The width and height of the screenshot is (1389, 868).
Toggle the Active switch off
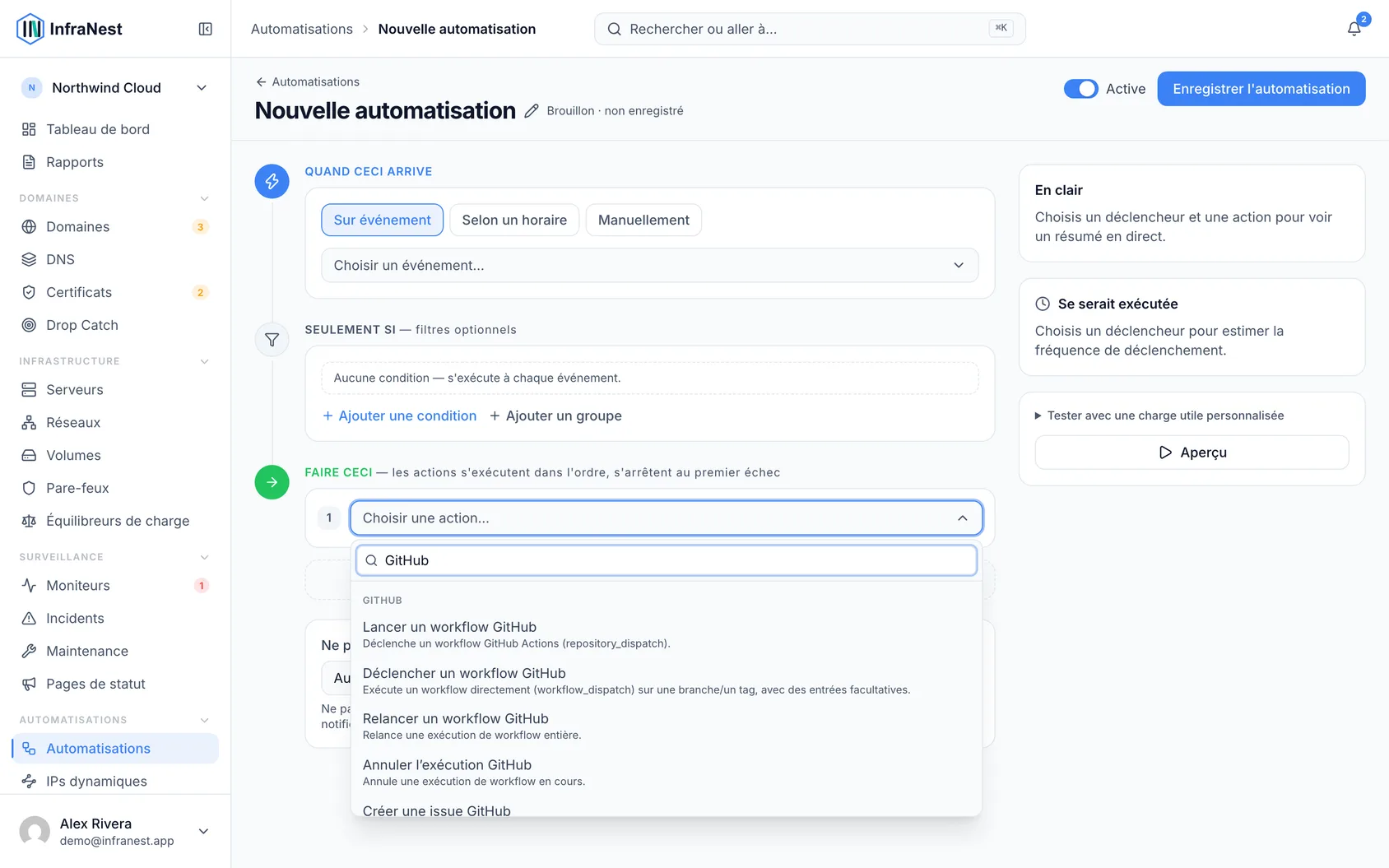pos(1080,89)
